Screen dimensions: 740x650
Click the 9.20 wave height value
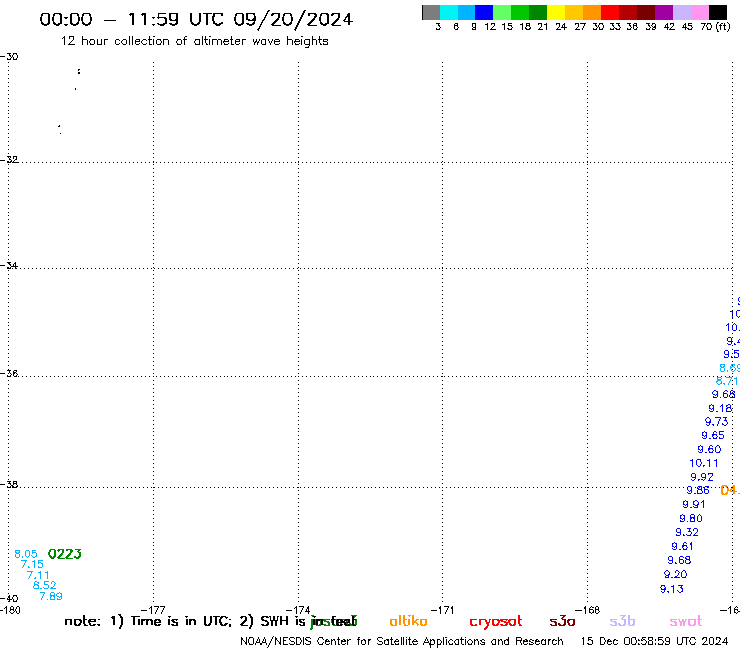[675, 574]
